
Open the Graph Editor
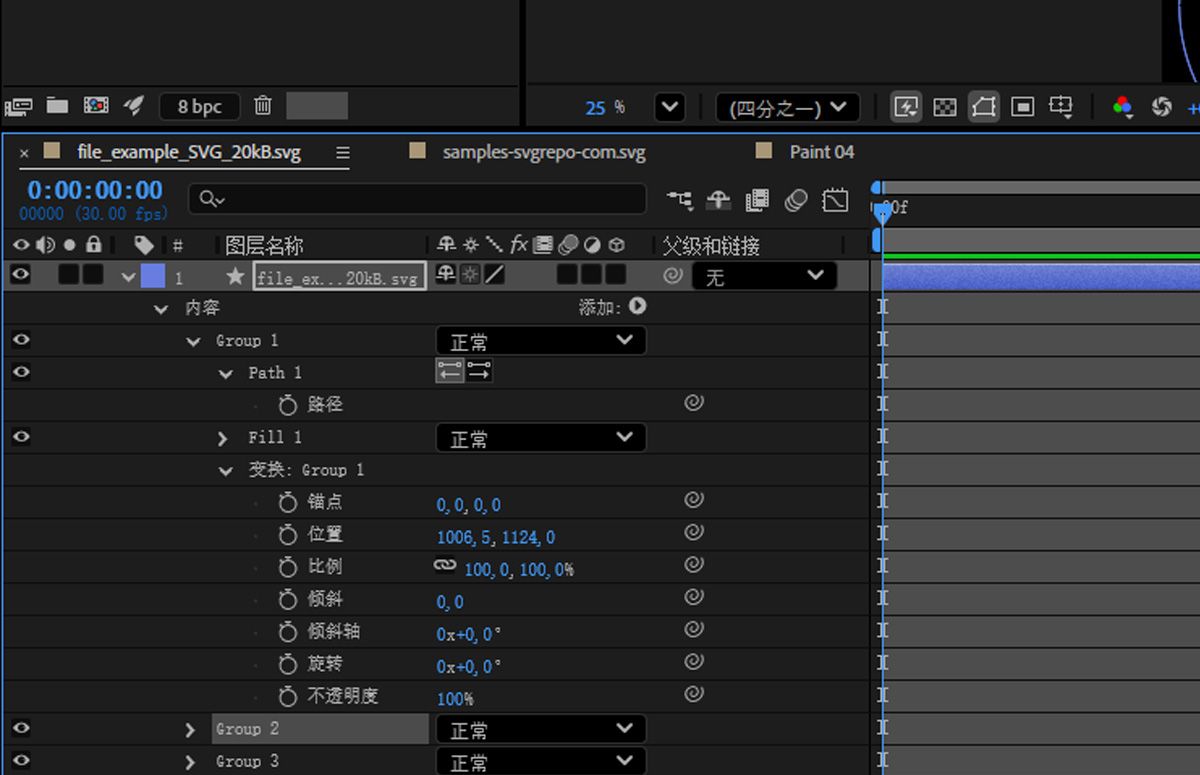coord(835,200)
